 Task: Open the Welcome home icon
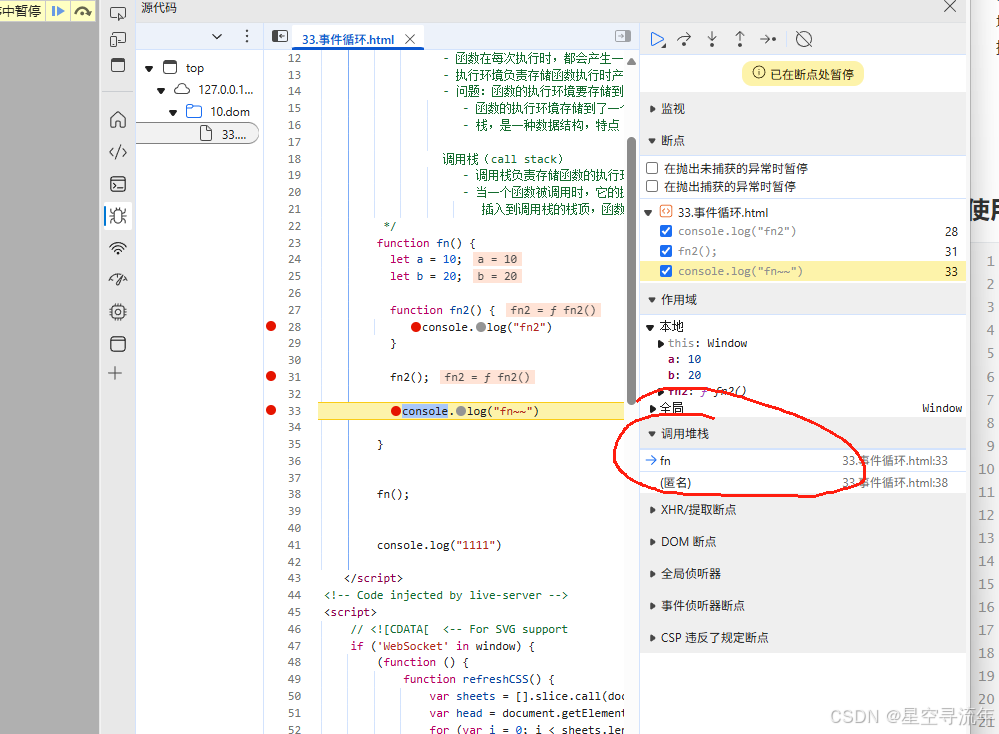pos(118,120)
